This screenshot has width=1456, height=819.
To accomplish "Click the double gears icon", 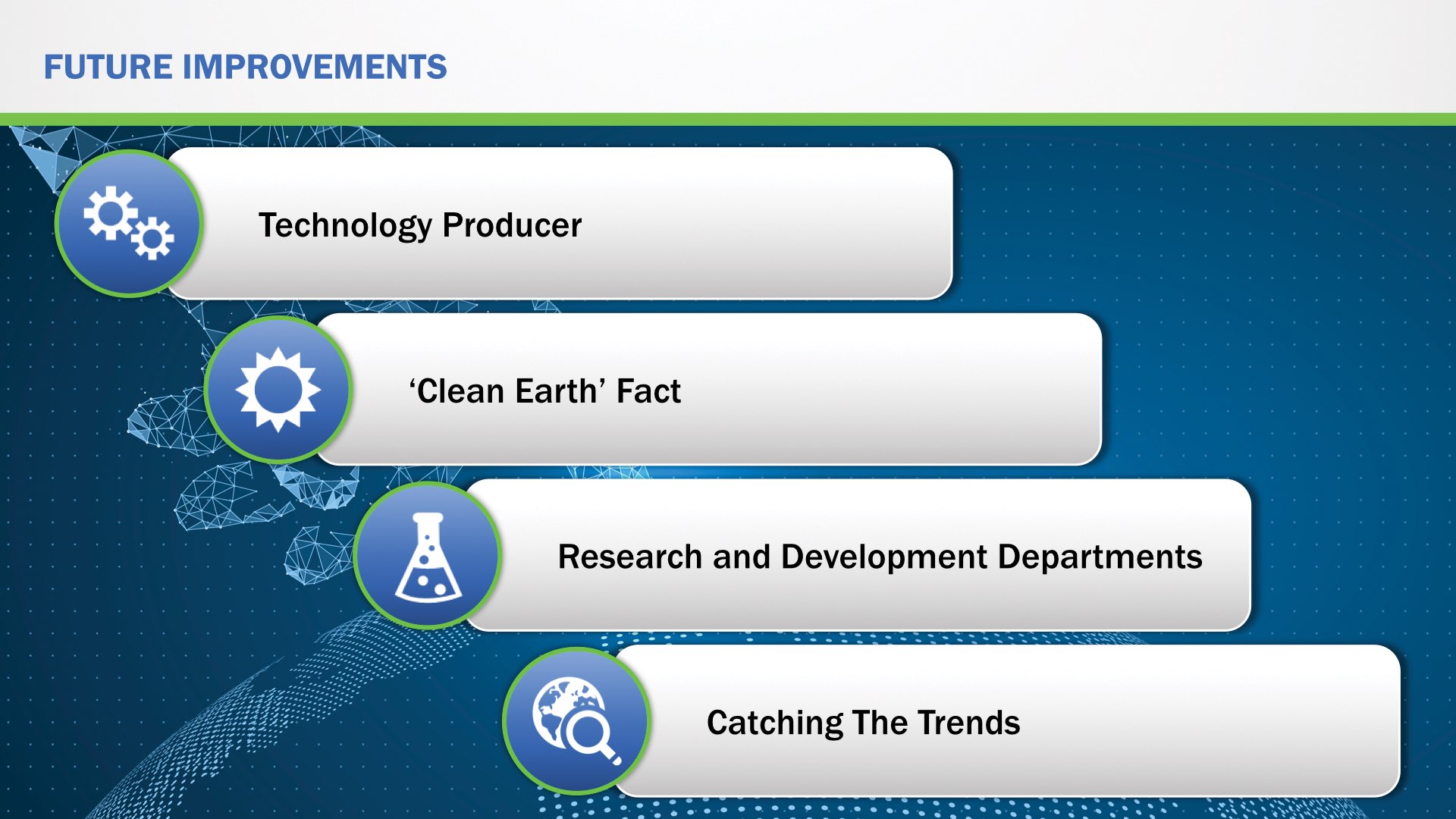I will (x=128, y=223).
